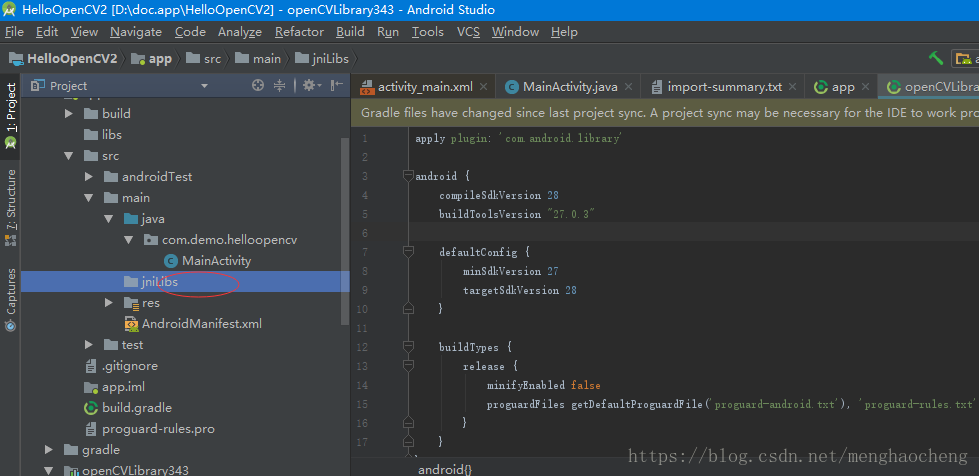Open the VCS menu
Image resolution: width=979 pixels, height=476 pixels.
click(468, 32)
